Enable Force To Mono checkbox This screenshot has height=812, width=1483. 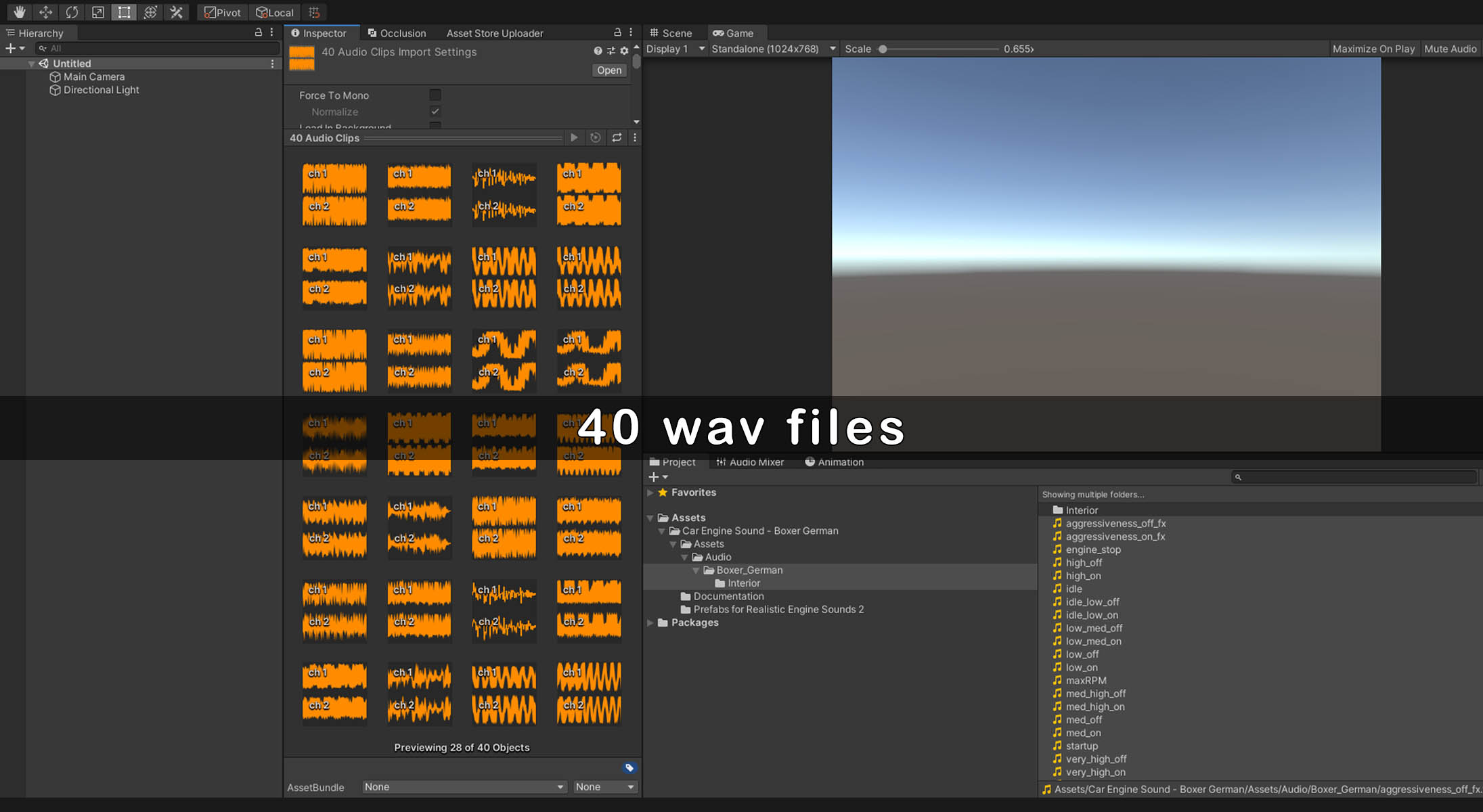pos(435,95)
